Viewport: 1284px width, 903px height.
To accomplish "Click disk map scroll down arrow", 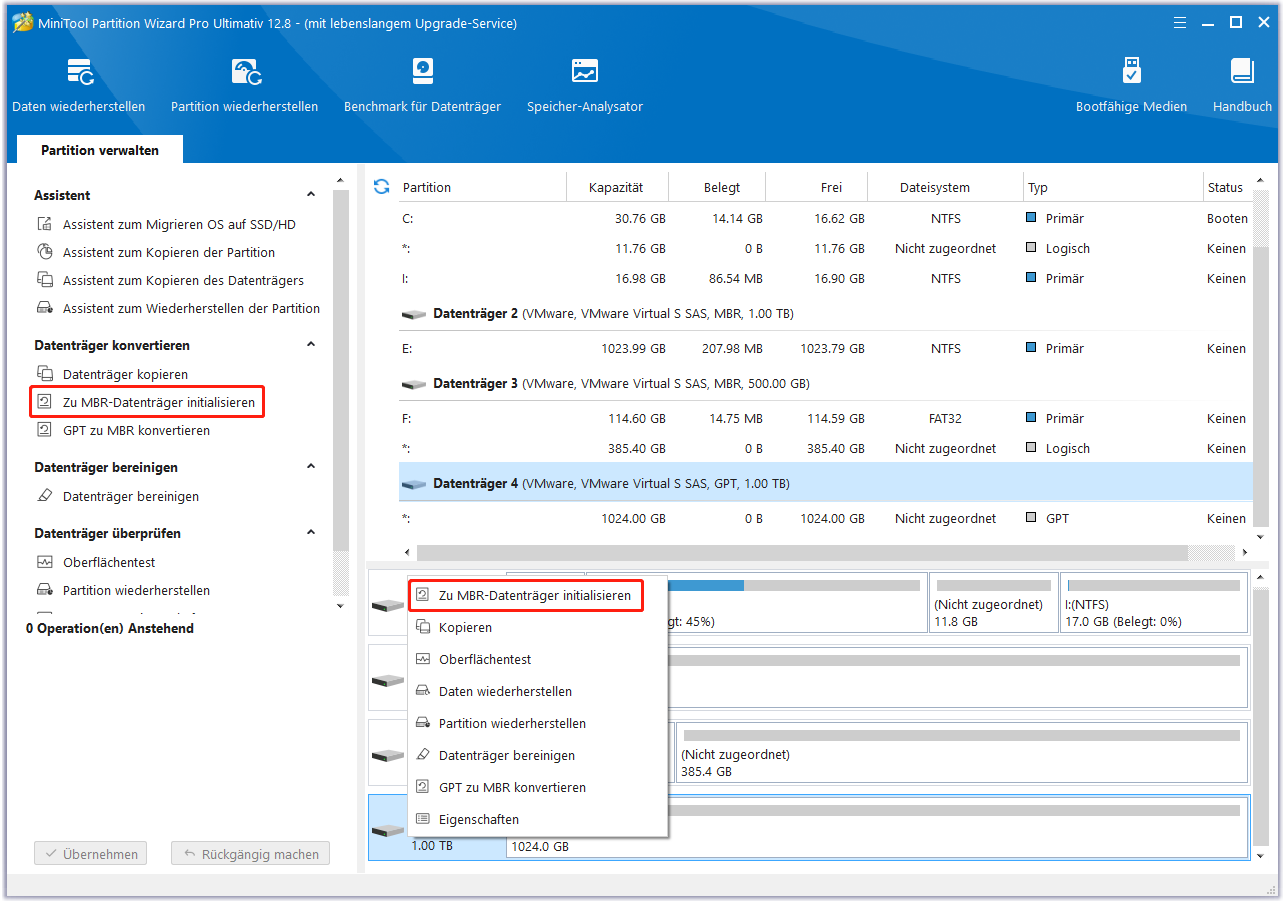I will (x=1260, y=856).
